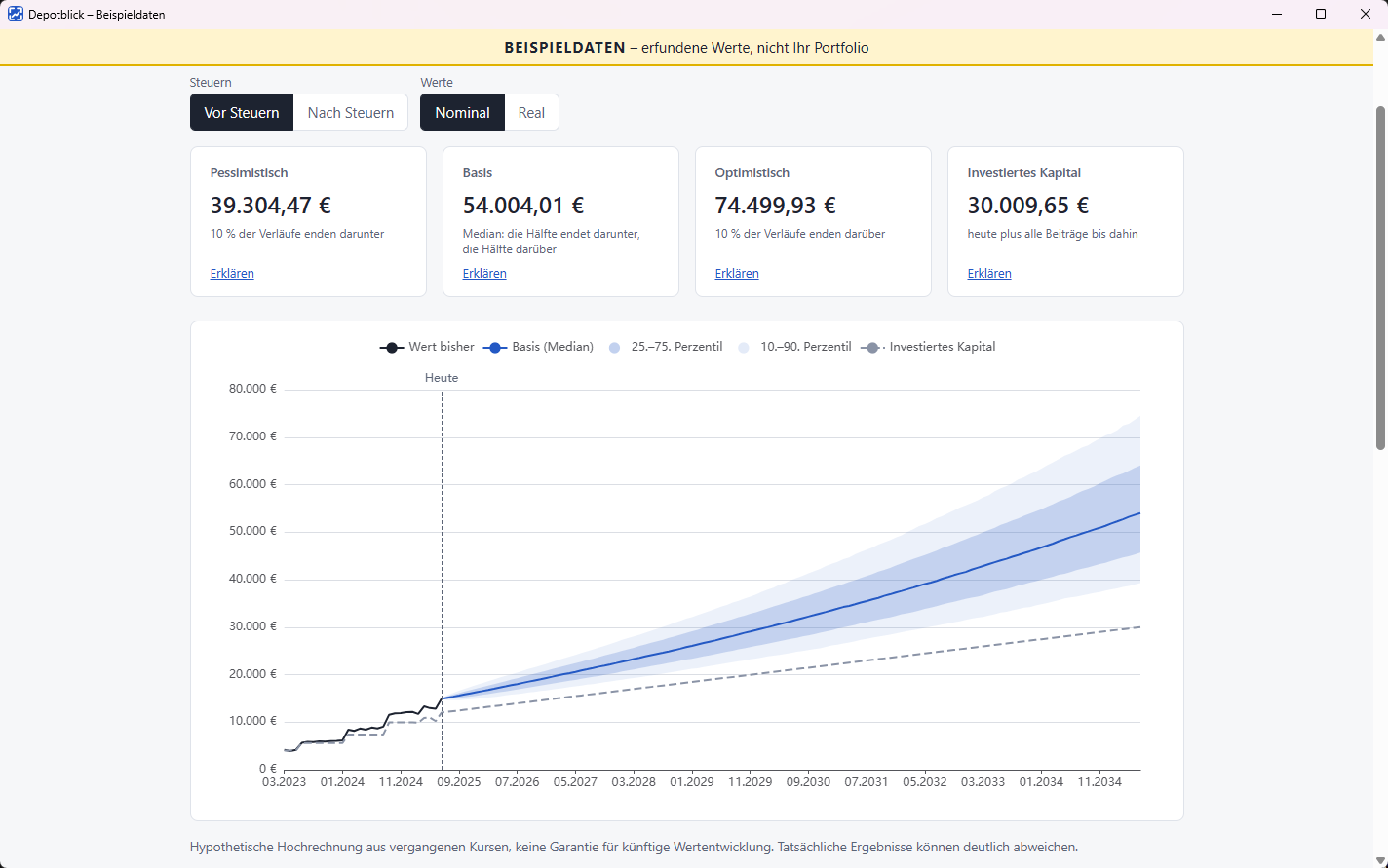This screenshot has height=868, width=1388.
Task: Toggle the Investiertes Kapital legend entry
Action: tap(928, 347)
